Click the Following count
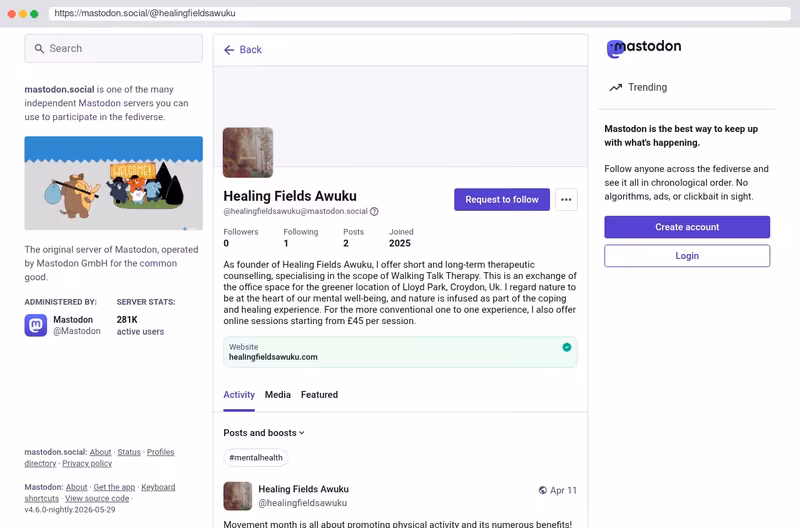The height and width of the screenshot is (528, 800). click(x=301, y=238)
